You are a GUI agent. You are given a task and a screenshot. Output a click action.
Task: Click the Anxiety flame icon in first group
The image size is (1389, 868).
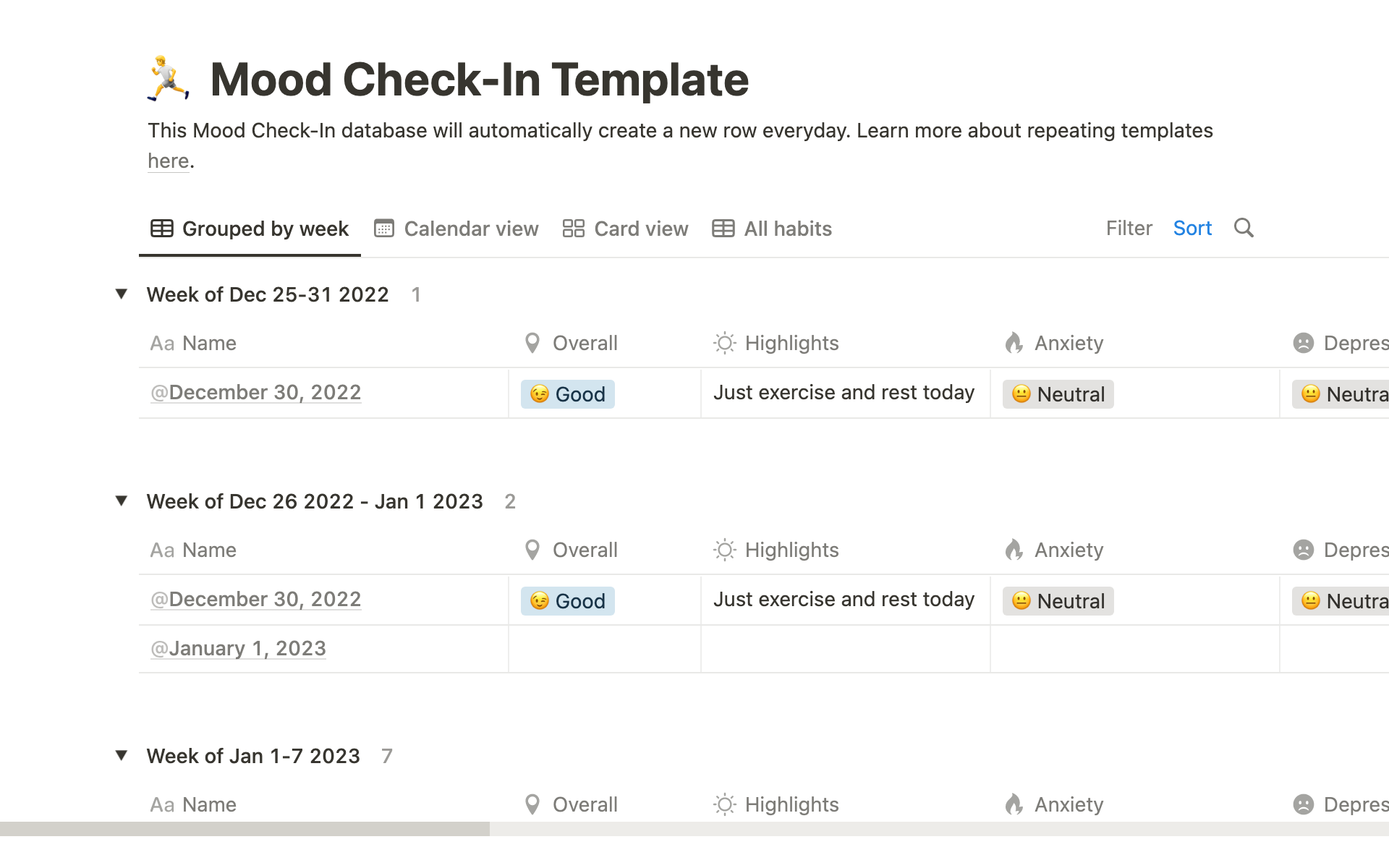coord(1014,343)
